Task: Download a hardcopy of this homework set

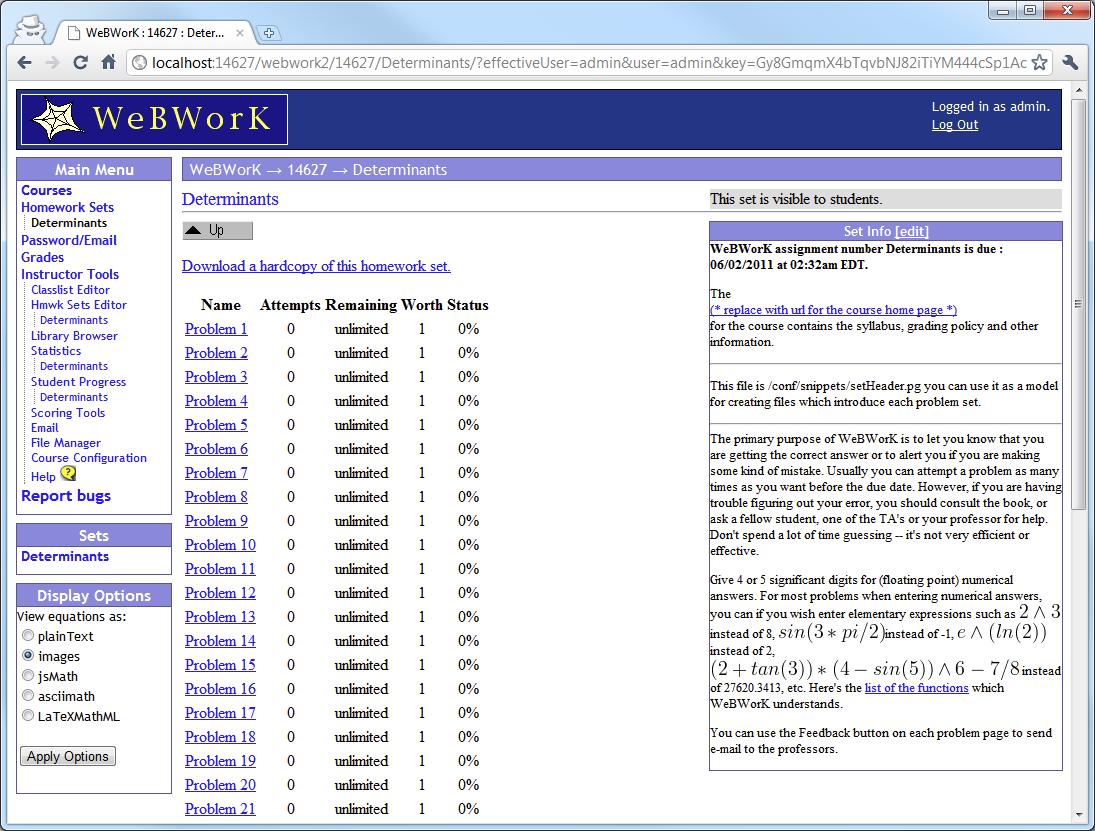Action: (316, 266)
